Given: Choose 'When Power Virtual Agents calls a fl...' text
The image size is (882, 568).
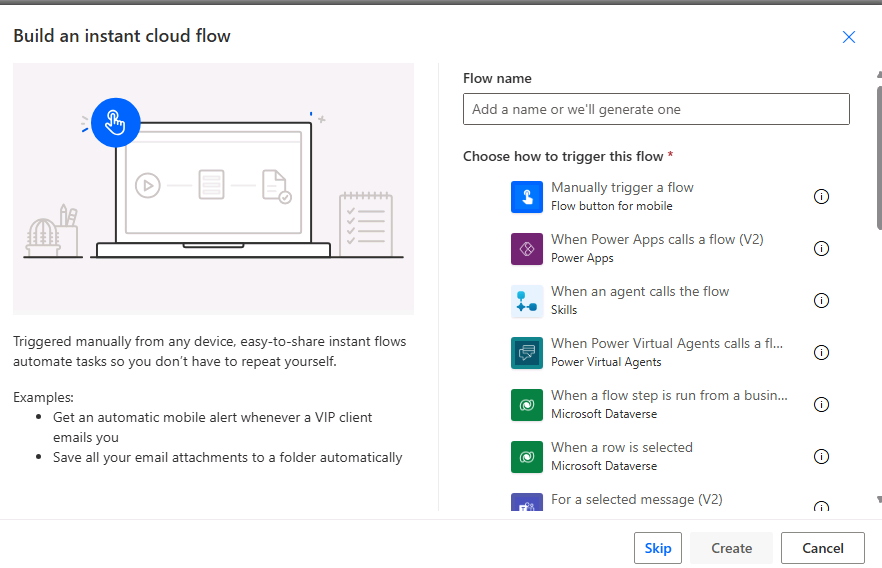Looking at the screenshot, I should (x=667, y=344).
